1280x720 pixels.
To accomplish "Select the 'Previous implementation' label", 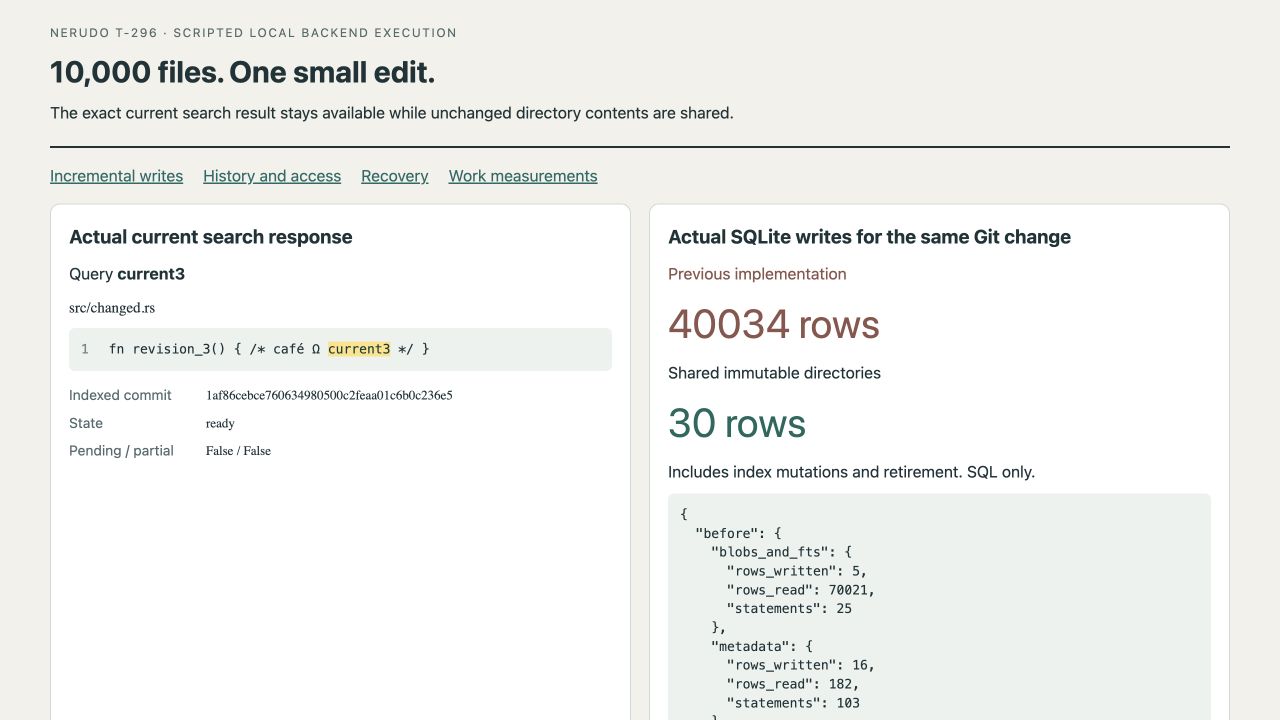I will coord(757,274).
